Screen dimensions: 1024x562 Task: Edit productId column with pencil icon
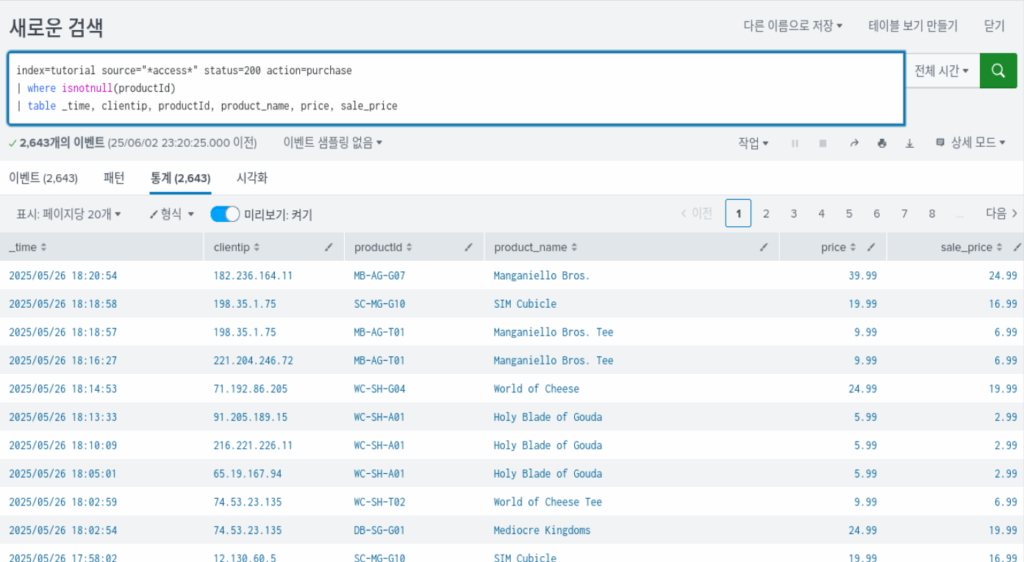[x=468, y=247]
